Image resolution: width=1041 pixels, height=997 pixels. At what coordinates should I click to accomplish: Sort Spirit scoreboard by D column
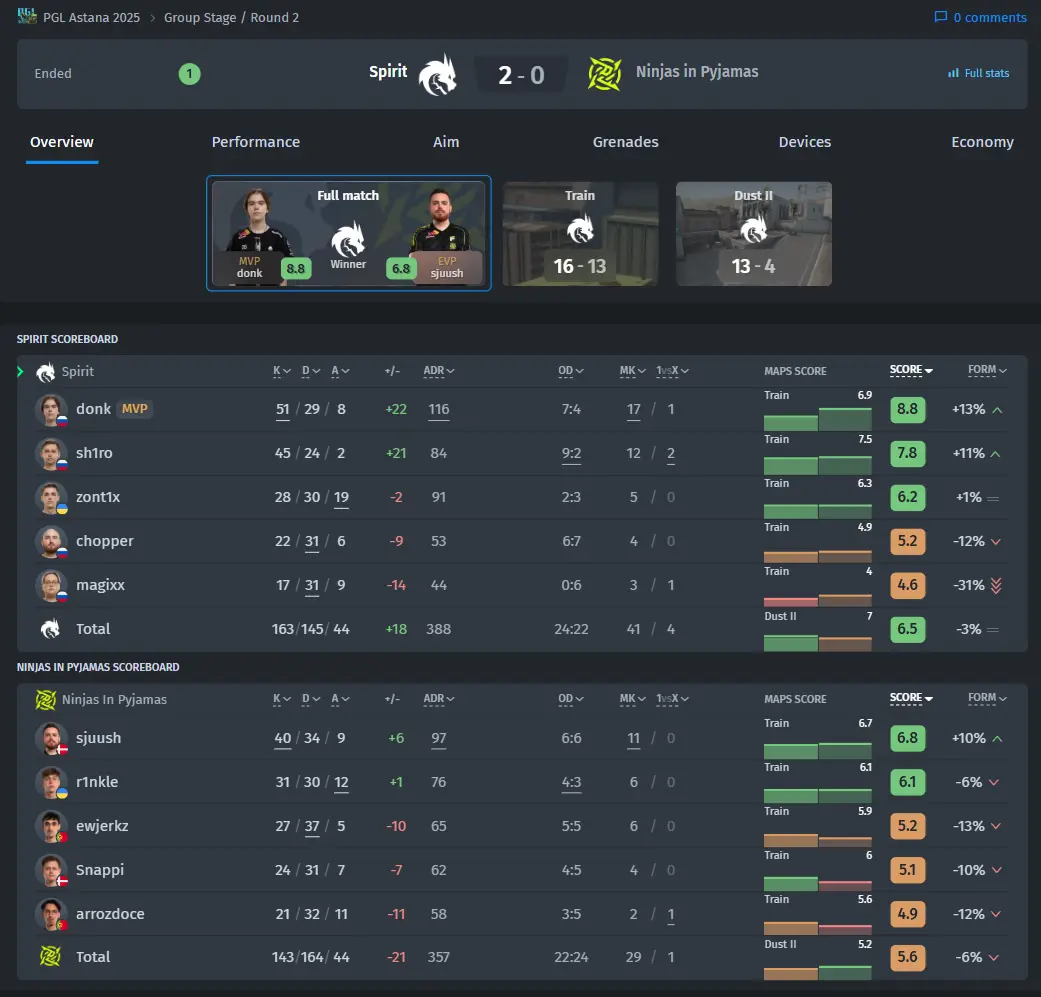[x=311, y=371]
